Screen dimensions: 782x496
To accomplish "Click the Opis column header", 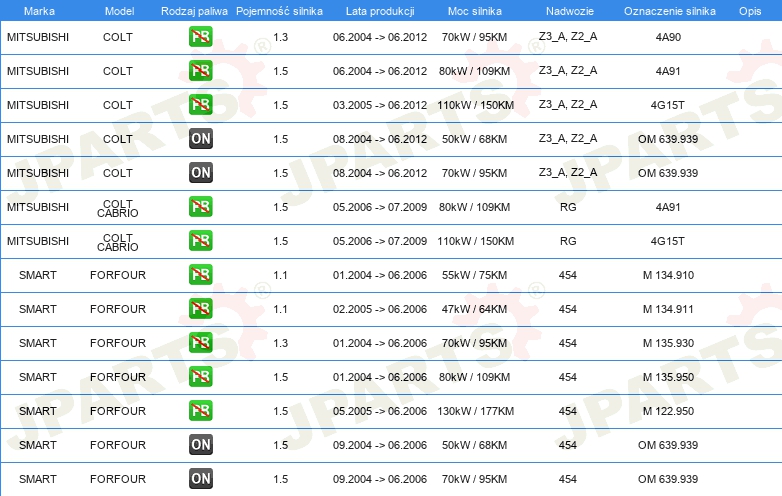I will tap(750, 11).
